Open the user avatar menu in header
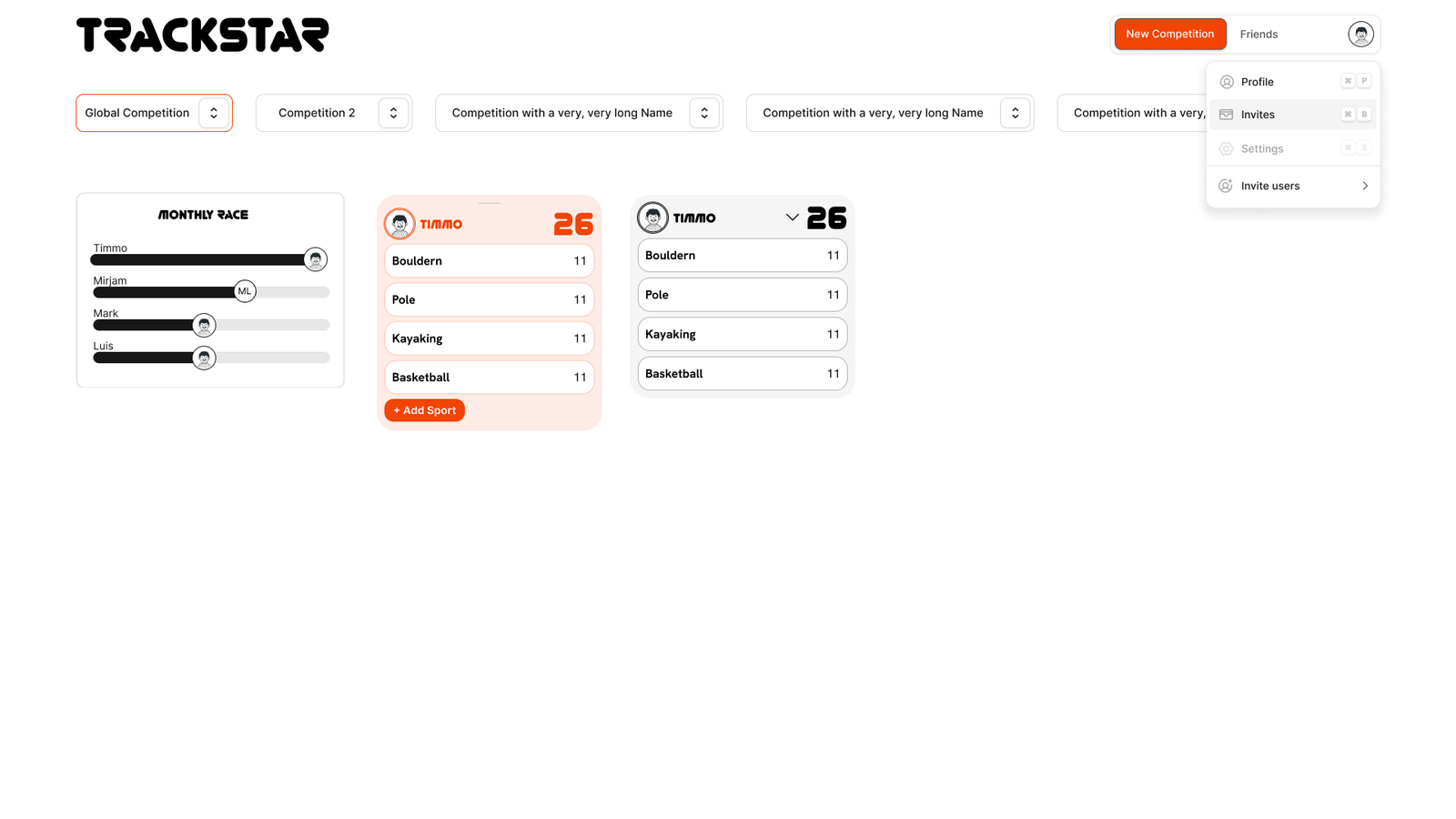Viewport: 1456px width, 819px height. [x=1360, y=35]
